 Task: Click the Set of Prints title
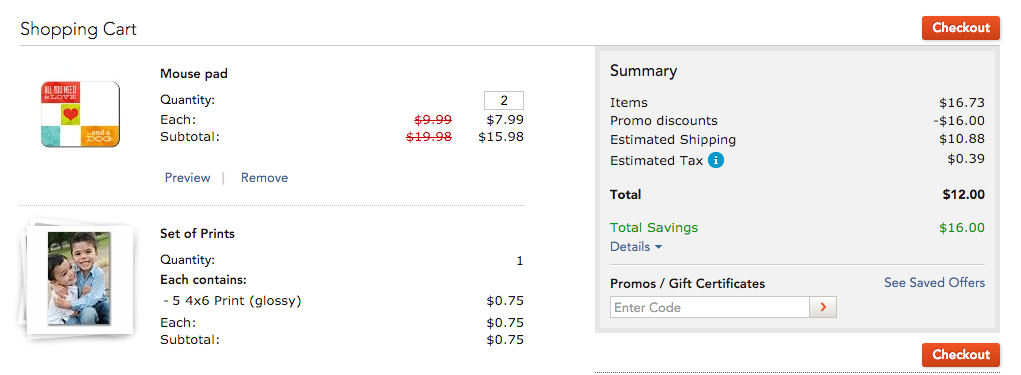[197, 234]
